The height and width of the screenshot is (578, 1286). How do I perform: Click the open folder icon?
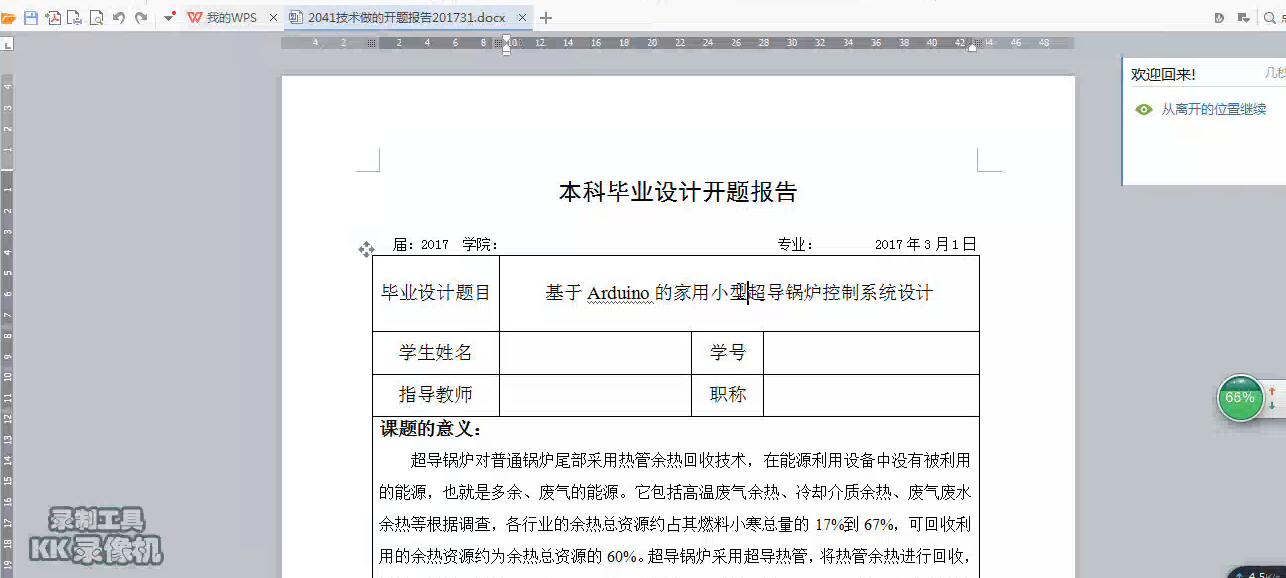click(8, 18)
